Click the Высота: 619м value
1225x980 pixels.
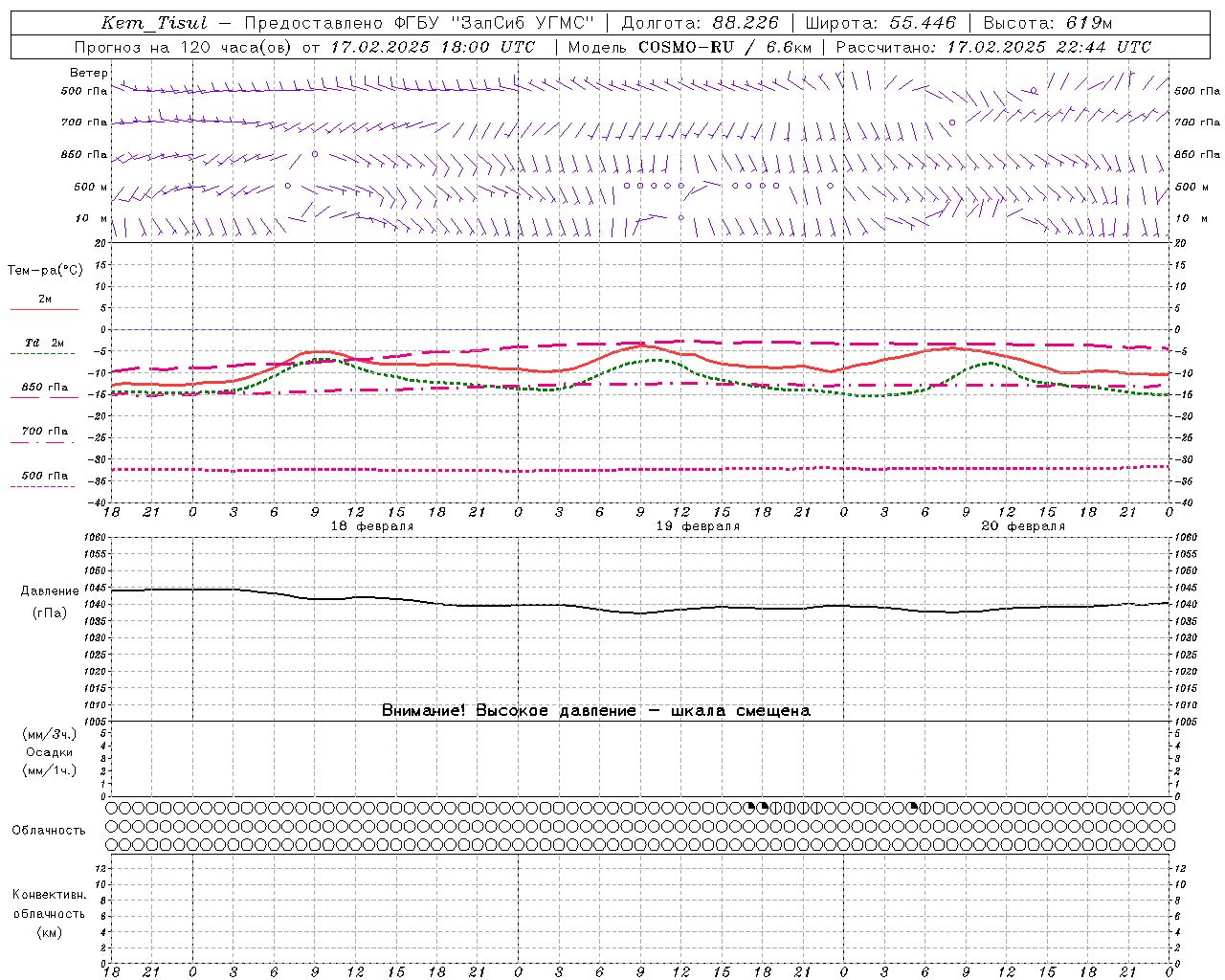[1048, 23]
